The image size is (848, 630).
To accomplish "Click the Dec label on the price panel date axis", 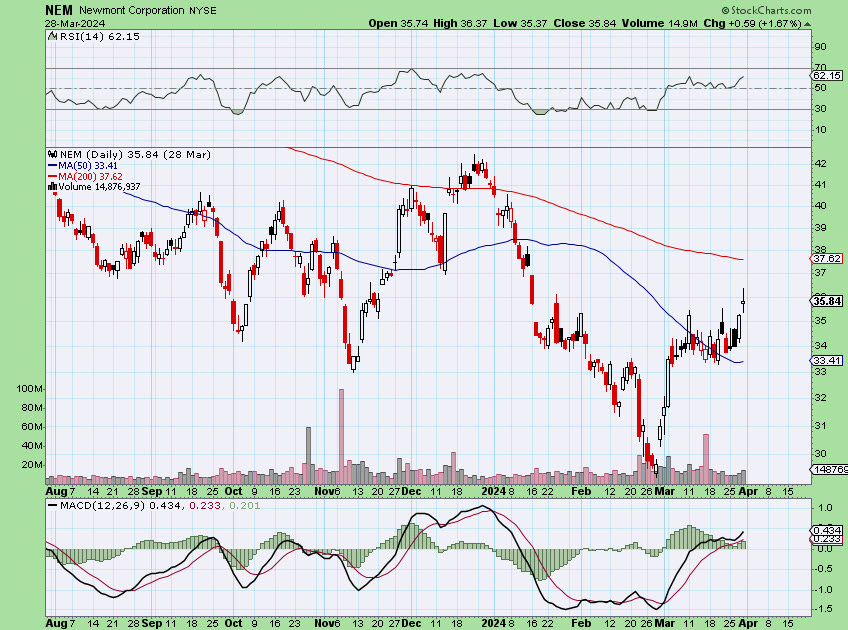I will coord(412,492).
